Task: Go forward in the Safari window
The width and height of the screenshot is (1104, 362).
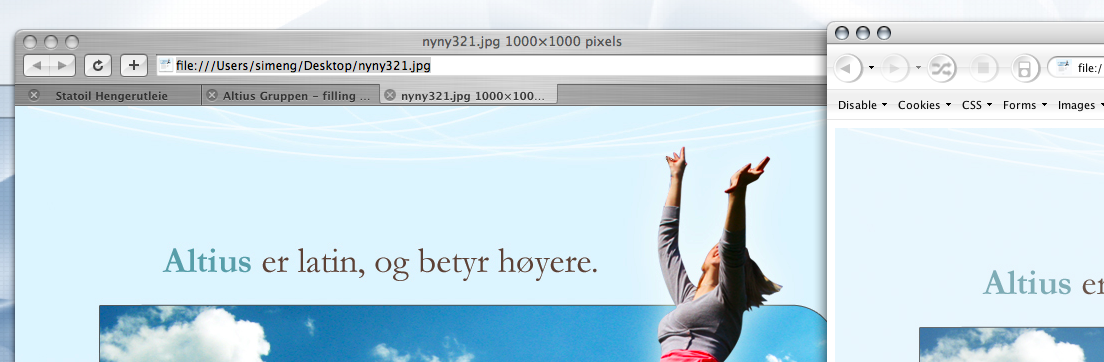Action: 63,65
